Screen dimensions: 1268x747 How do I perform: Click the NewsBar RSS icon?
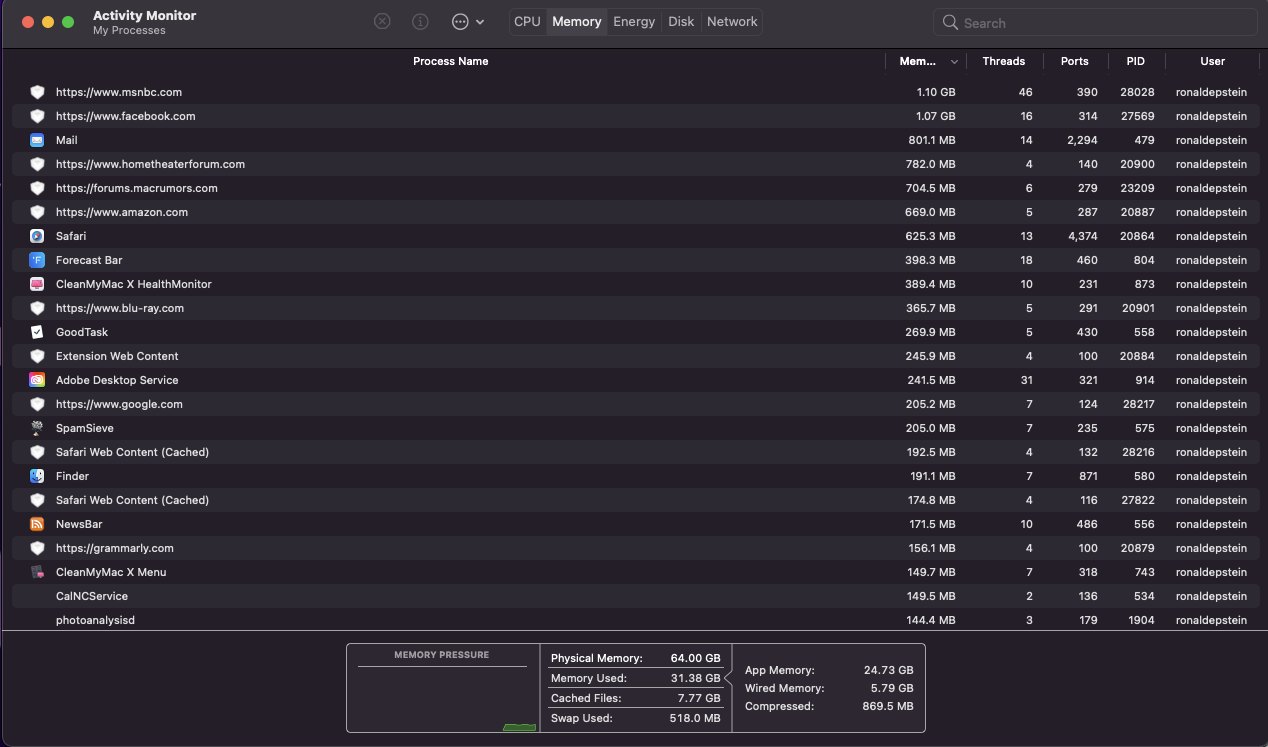point(37,524)
